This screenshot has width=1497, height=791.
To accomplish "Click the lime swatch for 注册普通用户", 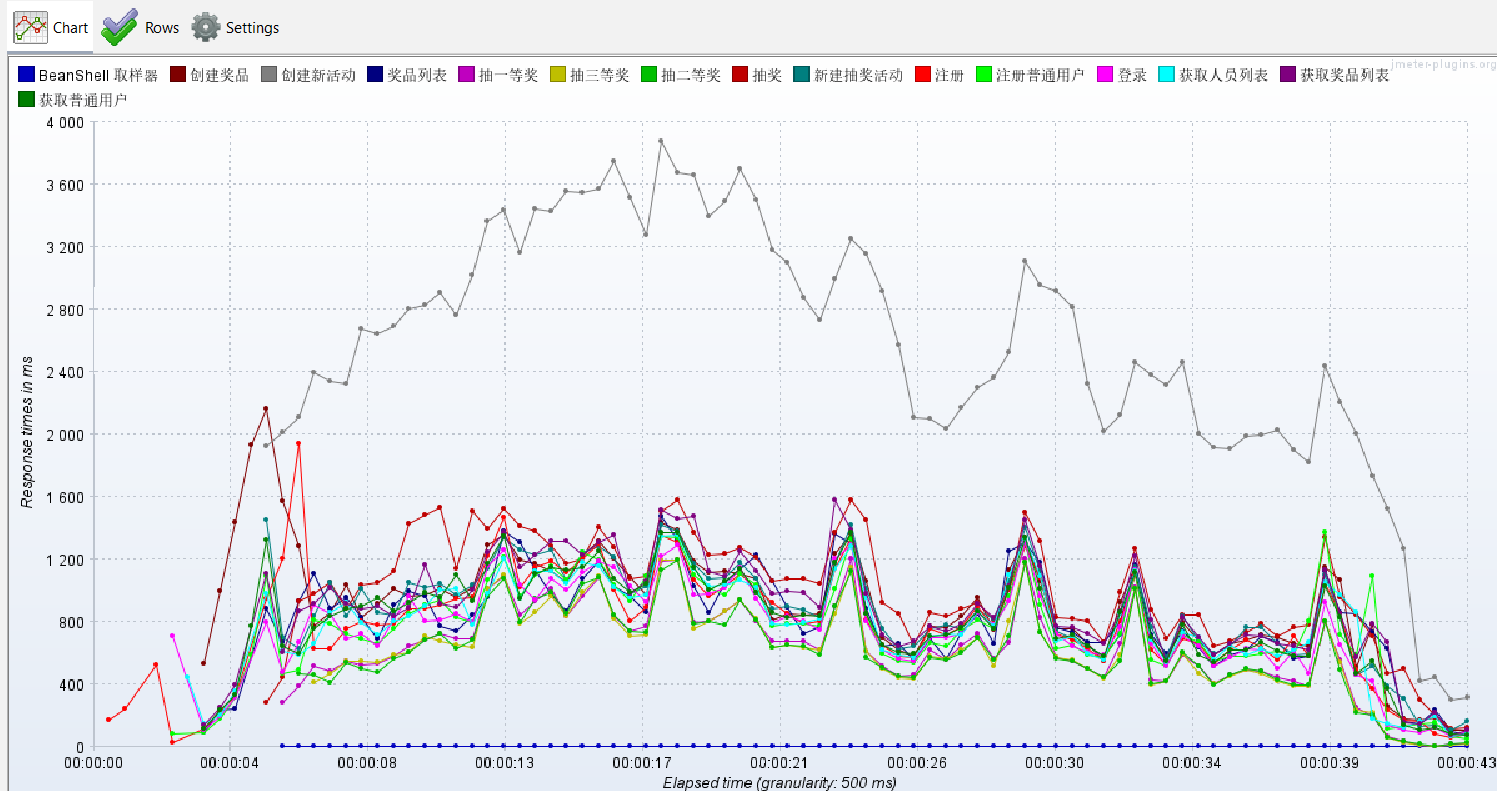I will coord(984,75).
